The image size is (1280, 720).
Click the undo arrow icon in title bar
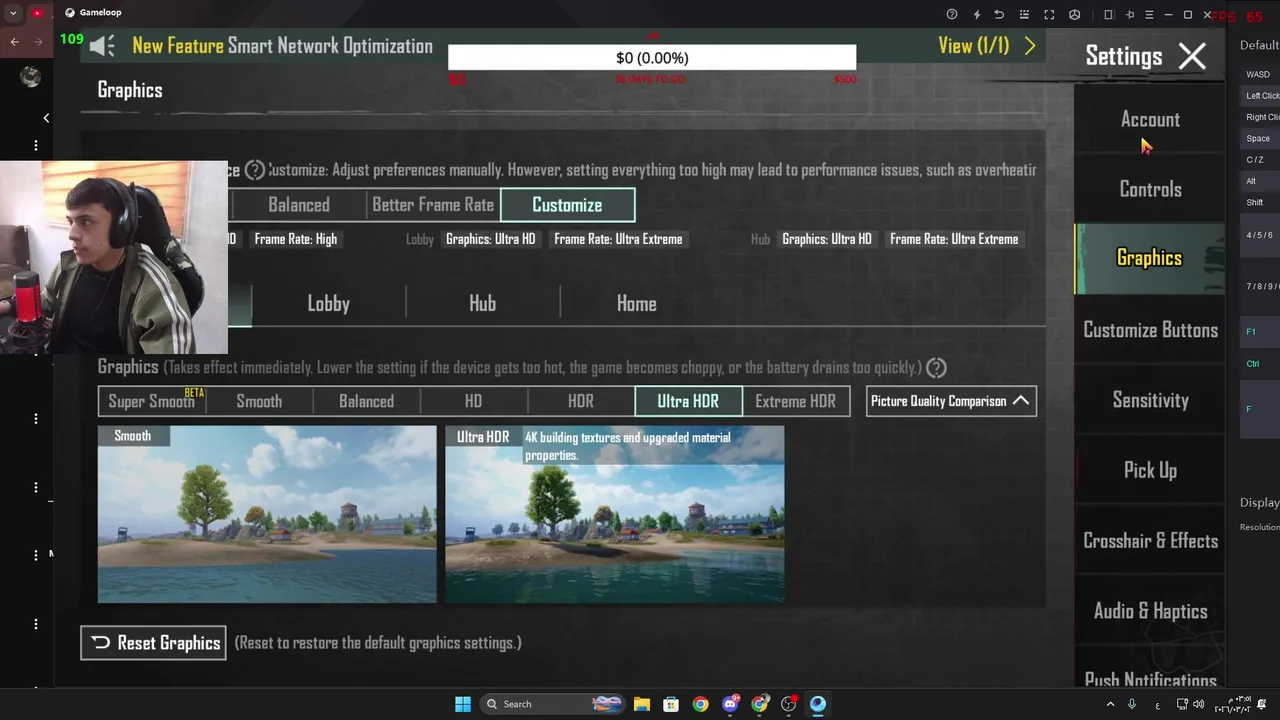coord(999,14)
